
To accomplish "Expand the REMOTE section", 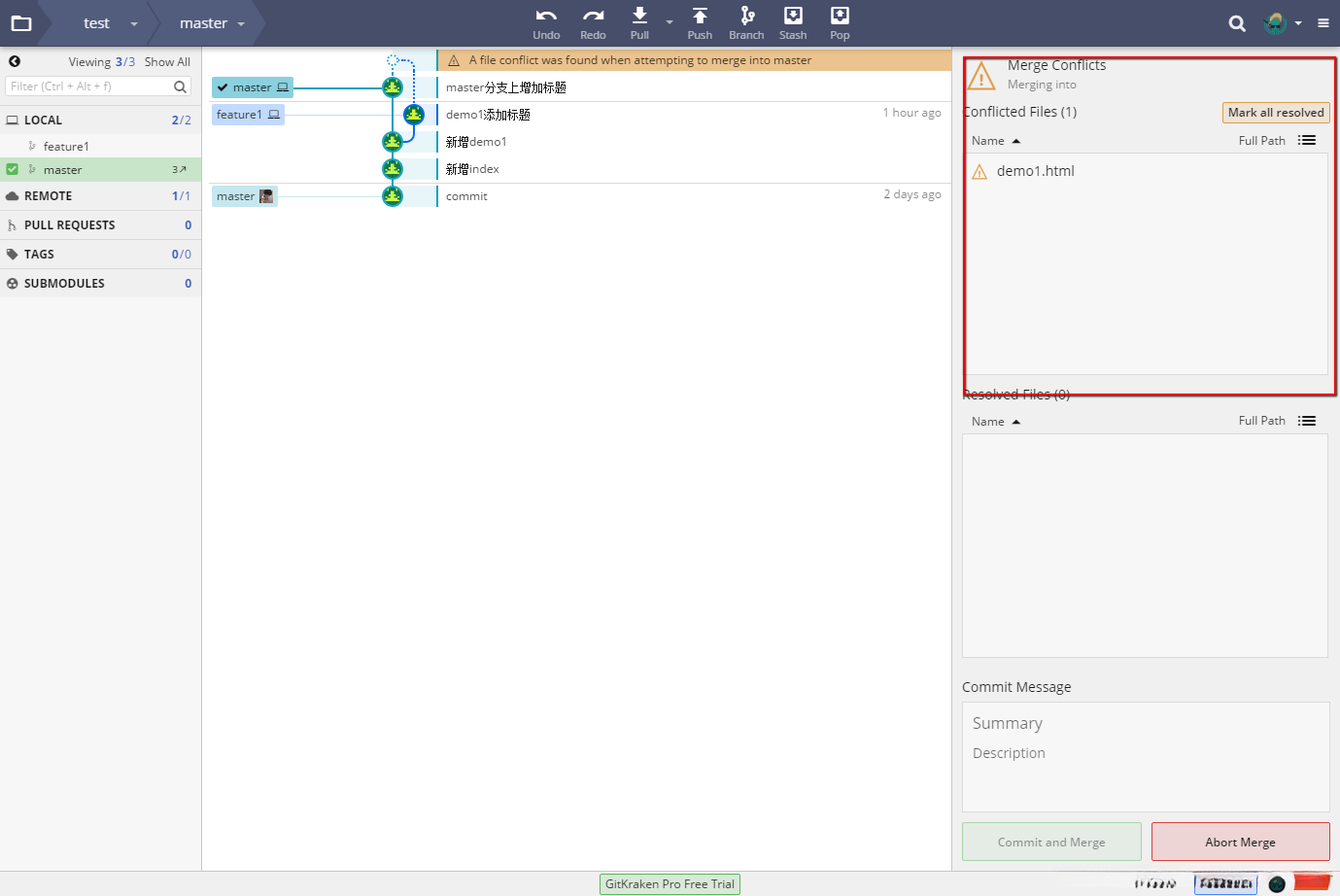I will click(x=100, y=195).
